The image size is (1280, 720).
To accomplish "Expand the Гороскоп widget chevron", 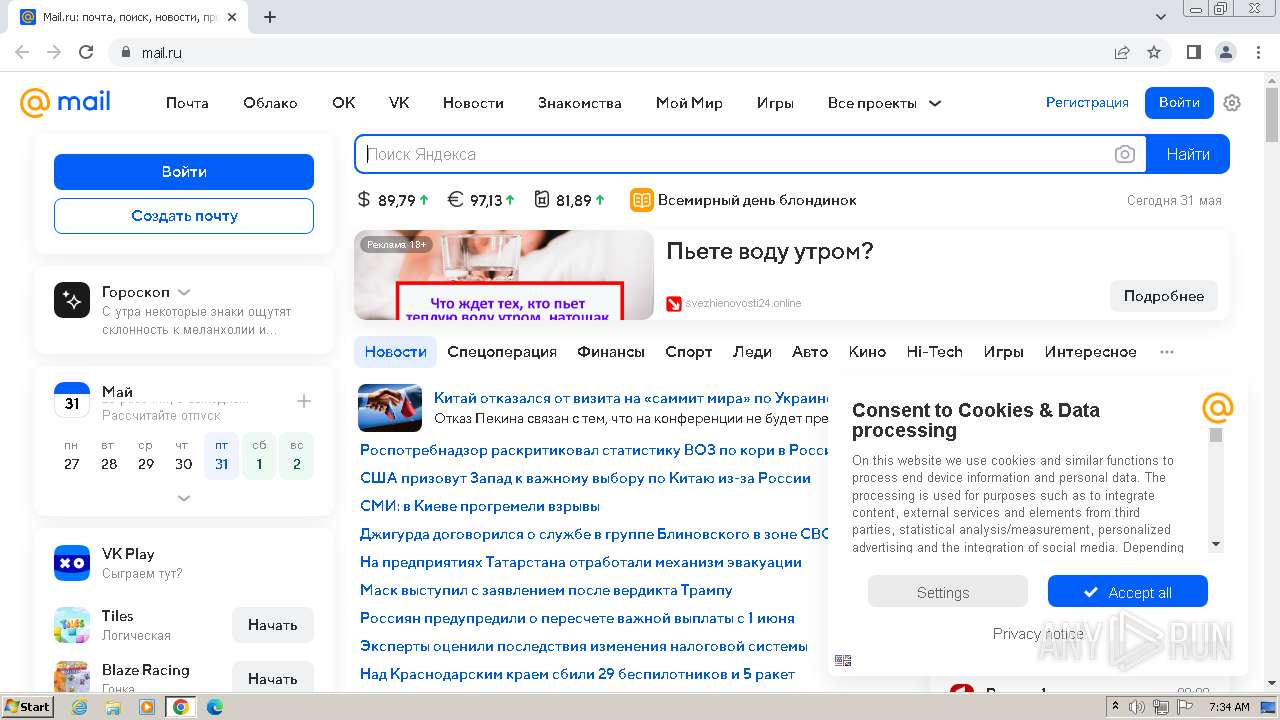I will 184,292.
